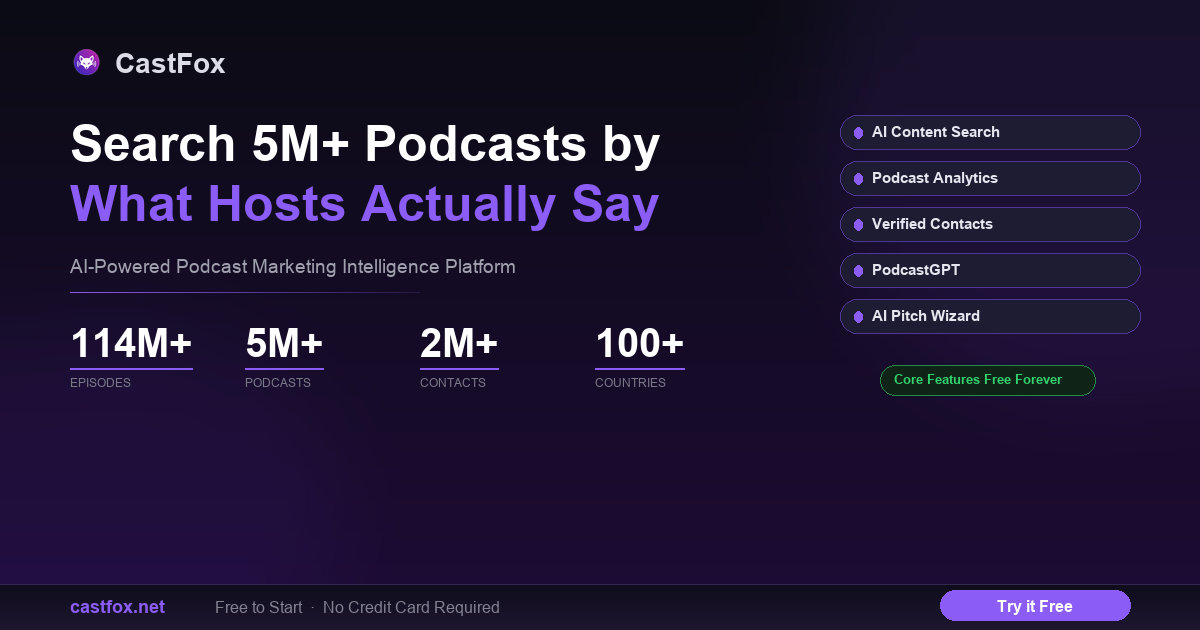Click the bullet icon beside Verified Contacts
Viewport: 1200px width, 630px height.
pyautogui.click(x=858, y=225)
